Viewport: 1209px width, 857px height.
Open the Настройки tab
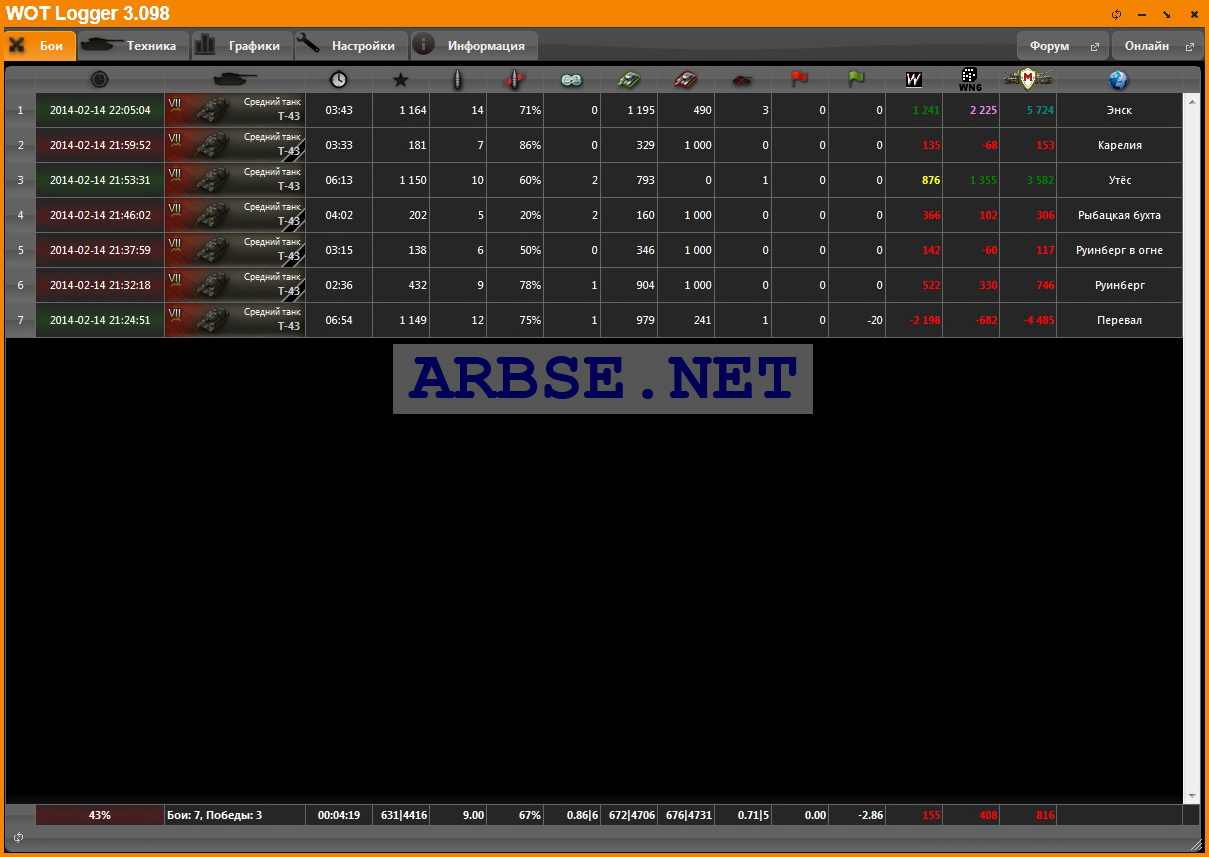[x=351, y=46]
